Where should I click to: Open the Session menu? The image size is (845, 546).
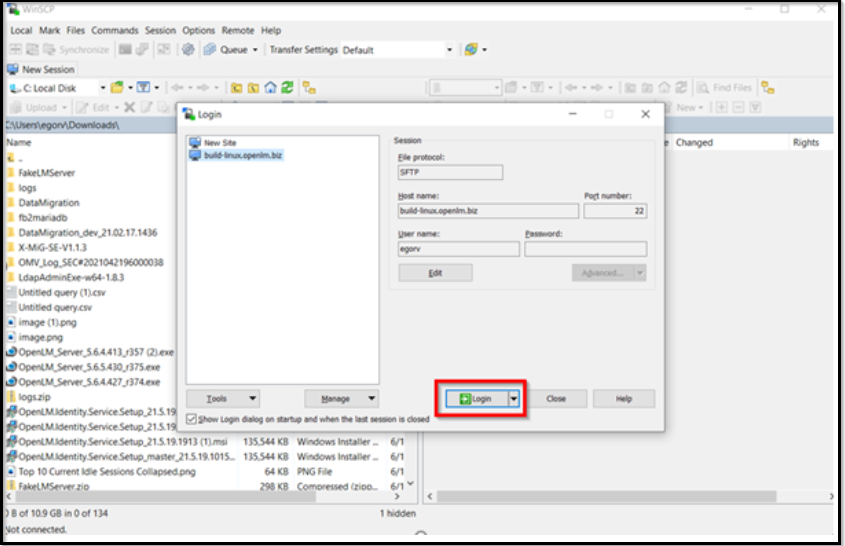click(x=160, y=31)
